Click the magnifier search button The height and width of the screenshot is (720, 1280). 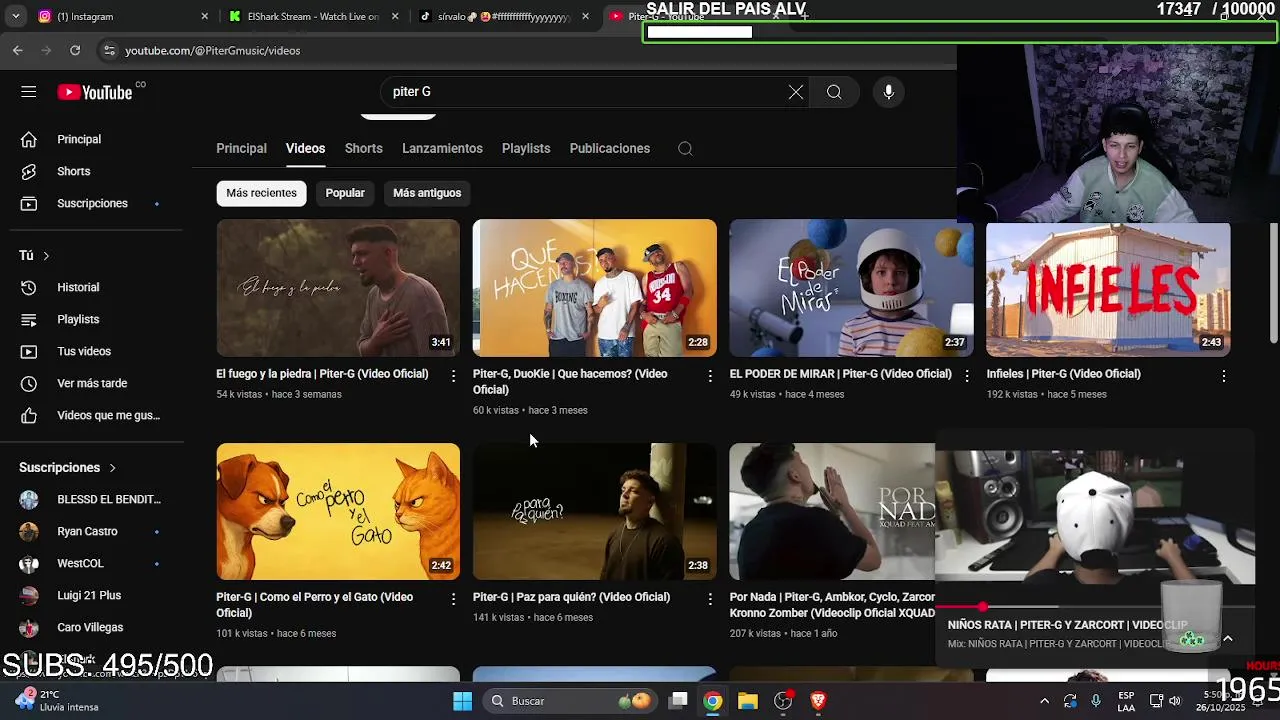pyautogui.click(x=834, y=92)
